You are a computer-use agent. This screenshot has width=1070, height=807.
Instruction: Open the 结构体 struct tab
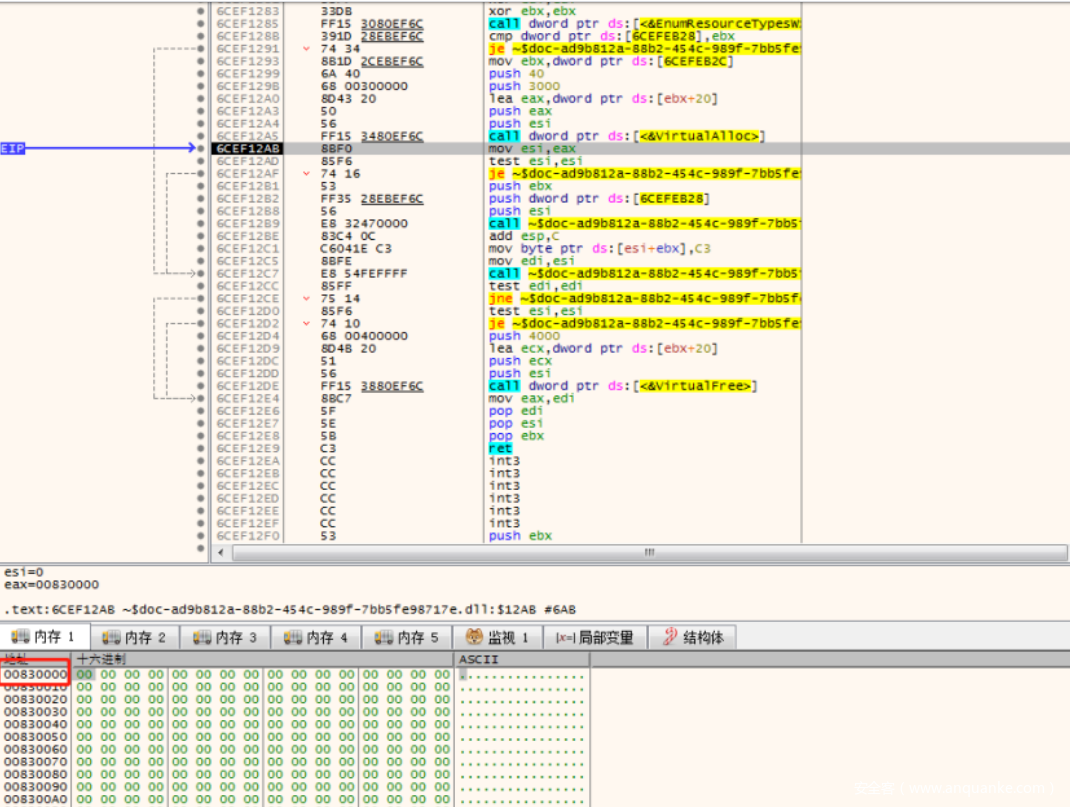(692, 637)
